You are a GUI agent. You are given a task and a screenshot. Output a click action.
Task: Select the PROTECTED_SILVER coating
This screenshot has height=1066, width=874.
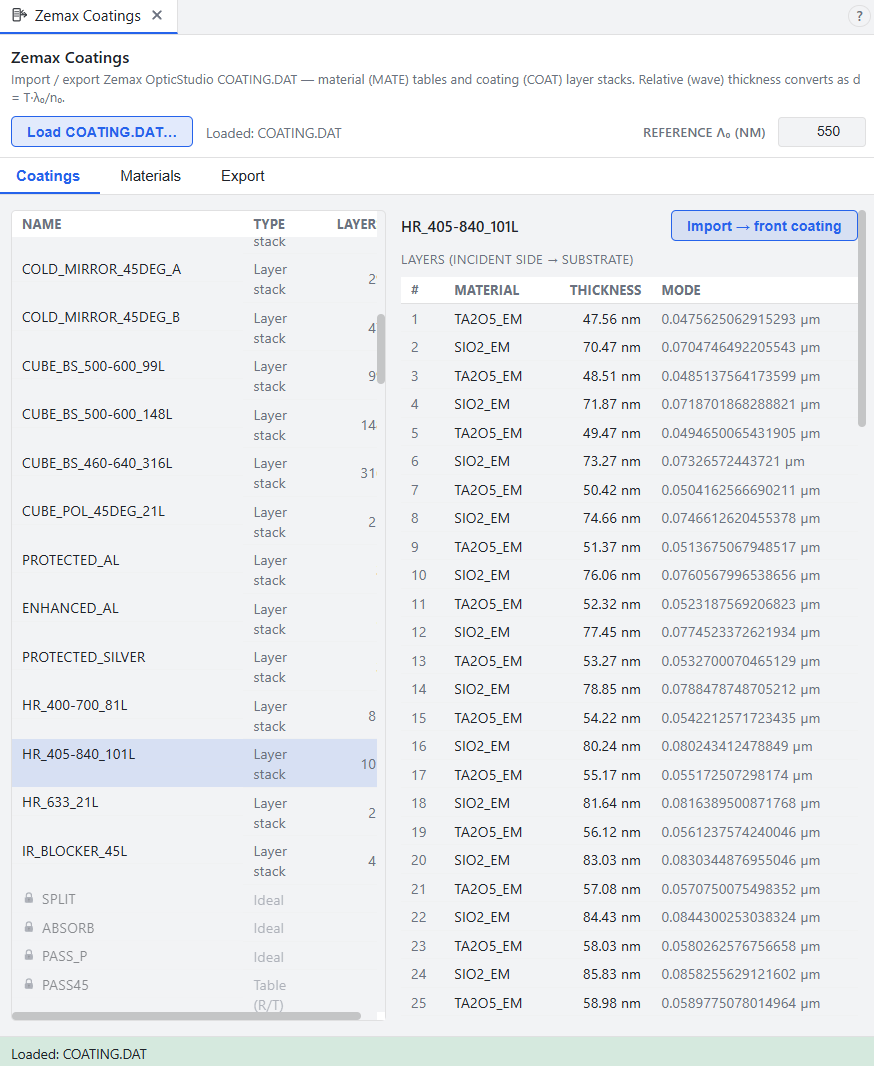tap(194, 667)
